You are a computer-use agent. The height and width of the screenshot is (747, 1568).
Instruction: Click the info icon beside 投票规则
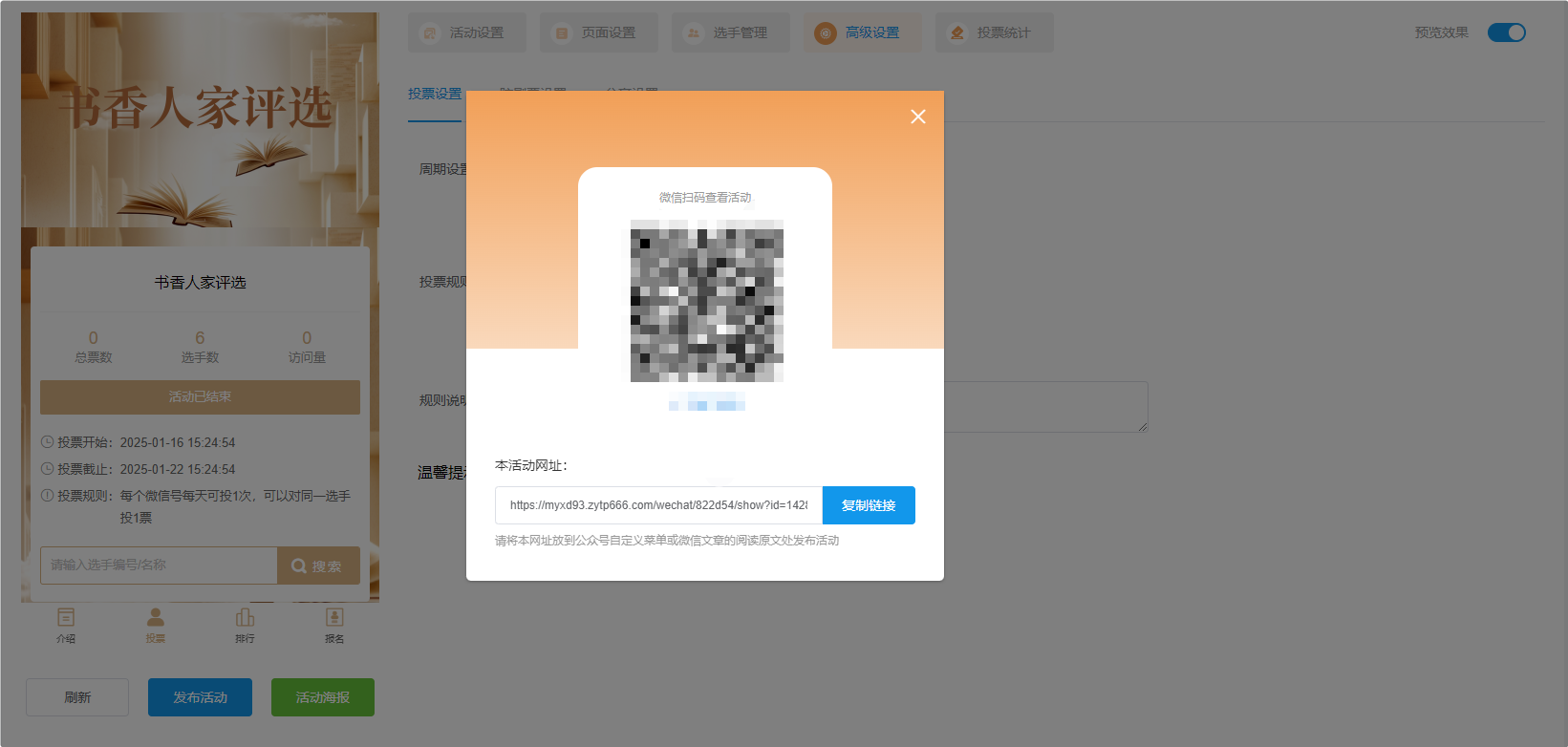47,496
